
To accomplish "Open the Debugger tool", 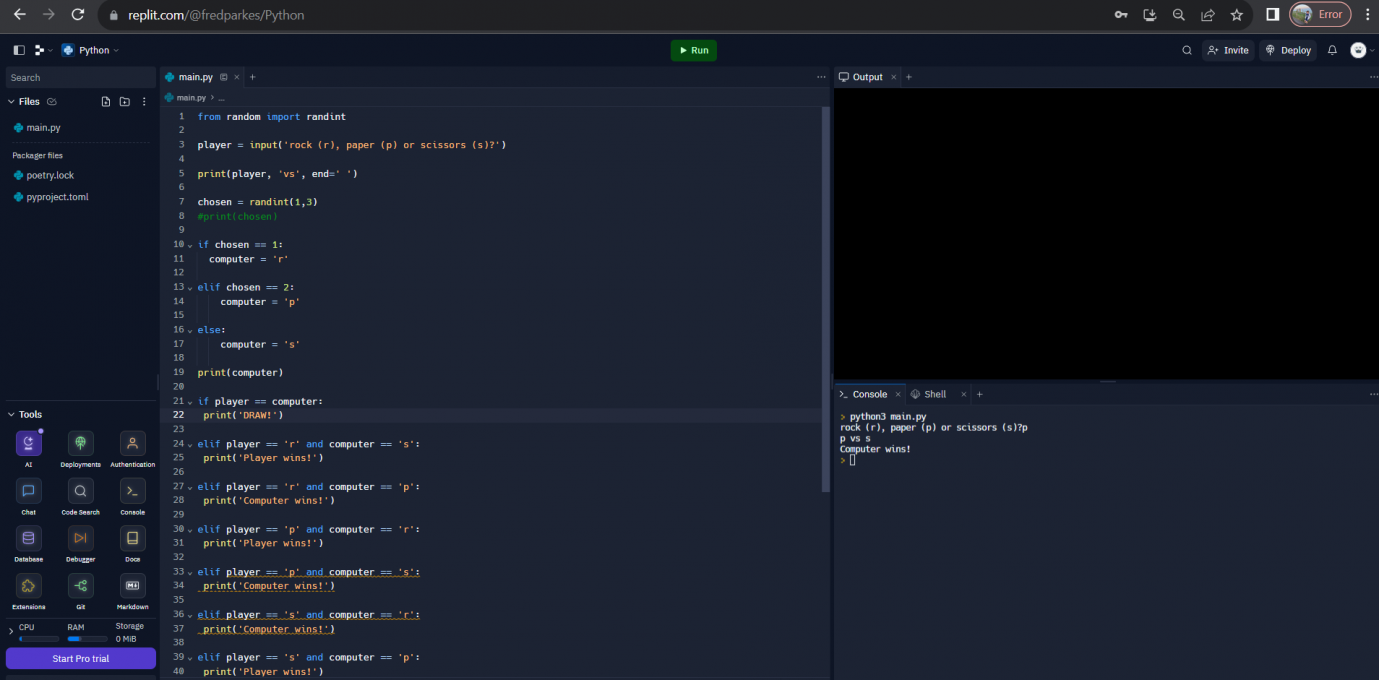I will pyautogui.click(x=80, y=539).
